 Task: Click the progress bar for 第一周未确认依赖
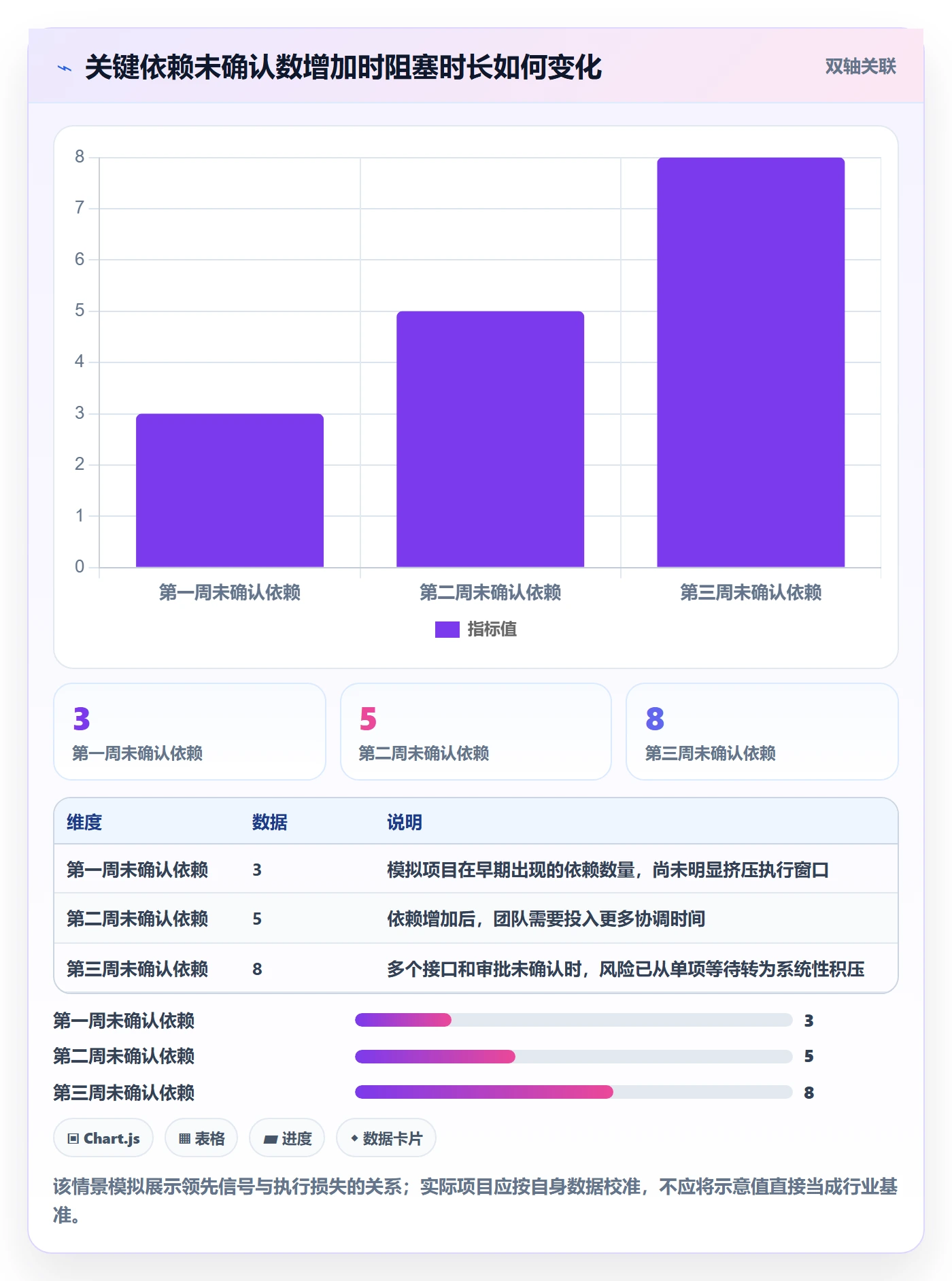(574, 1020)
